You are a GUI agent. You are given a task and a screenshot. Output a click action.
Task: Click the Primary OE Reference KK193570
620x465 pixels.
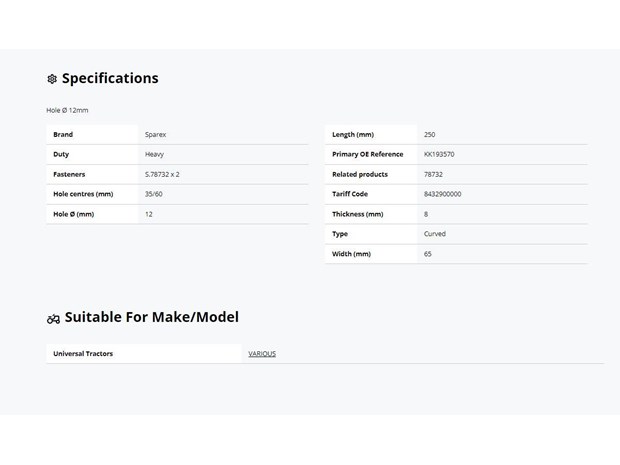(x=439, y=154)
